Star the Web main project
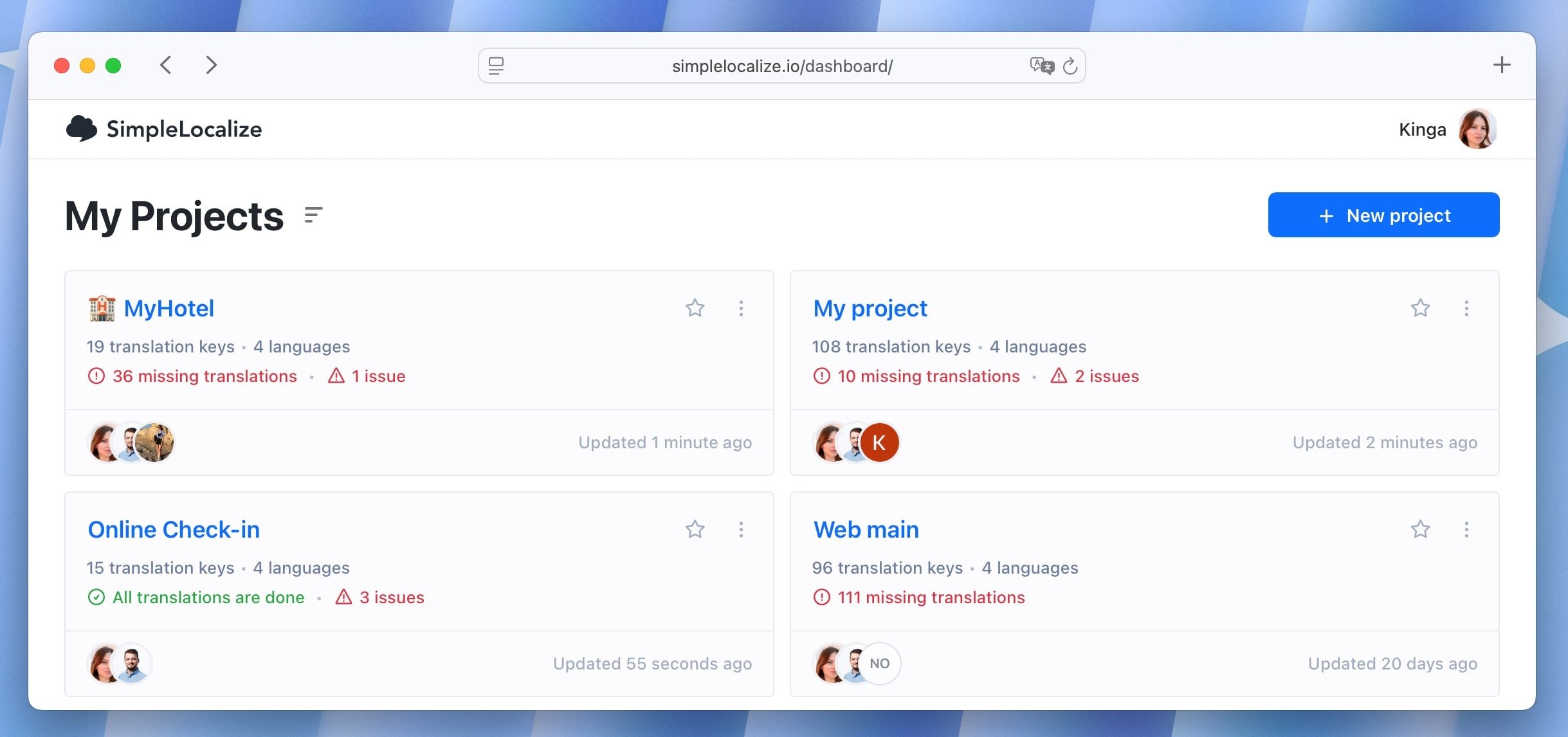The width and height of the screenshot is (1568, 737). [1420, 529]
